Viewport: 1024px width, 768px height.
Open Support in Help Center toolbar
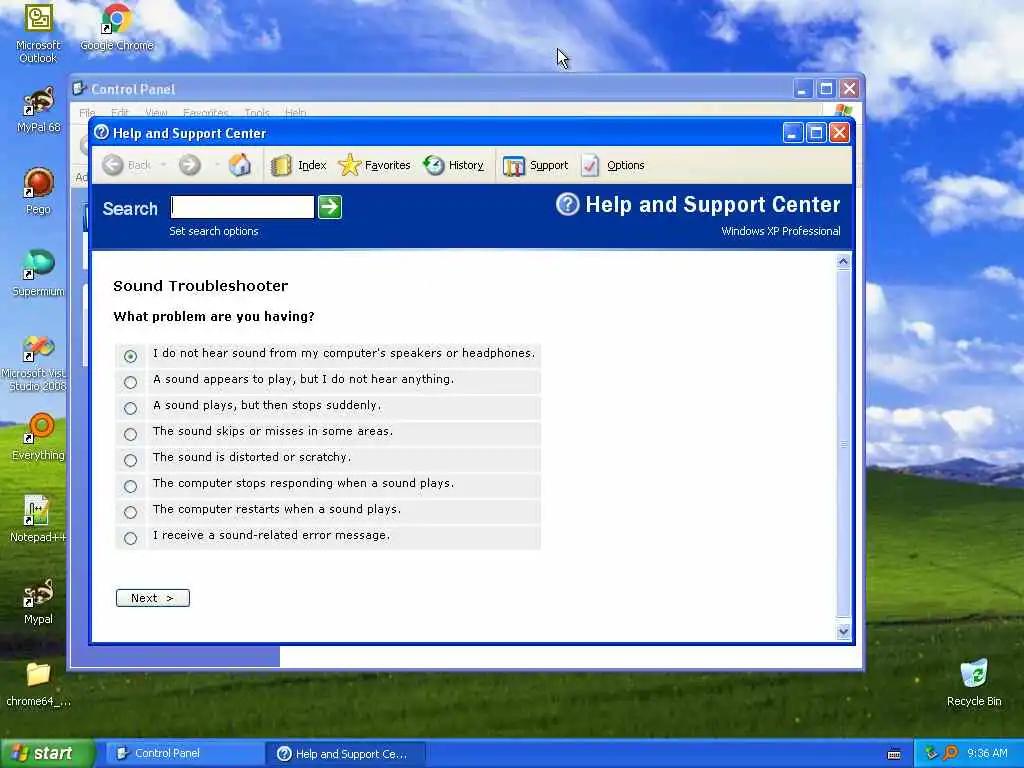coord(536,165)
